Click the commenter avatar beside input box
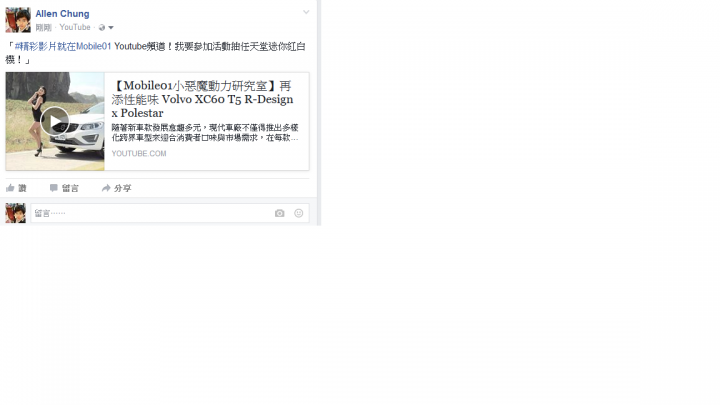The image size is (720, 405). 16,213
